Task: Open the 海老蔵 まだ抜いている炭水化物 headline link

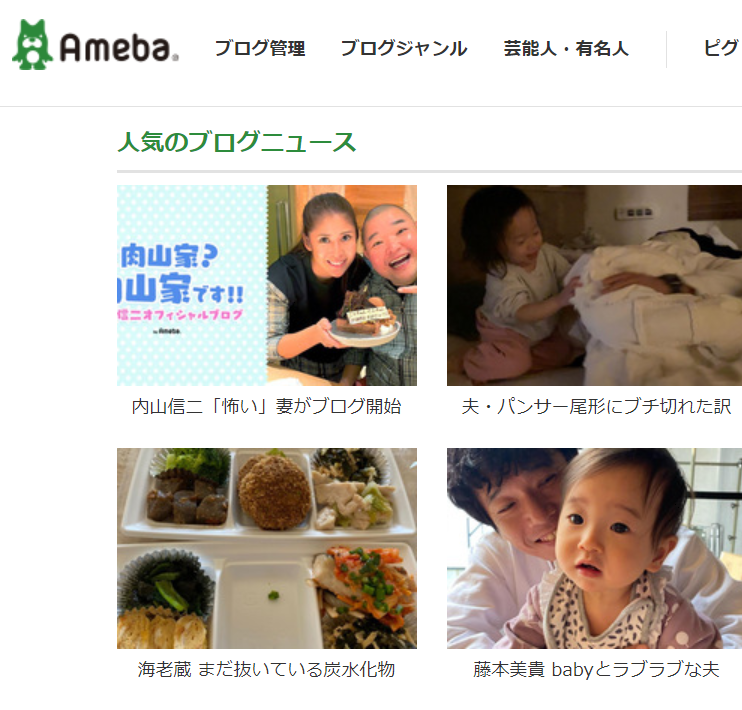Action: (266, 669)
